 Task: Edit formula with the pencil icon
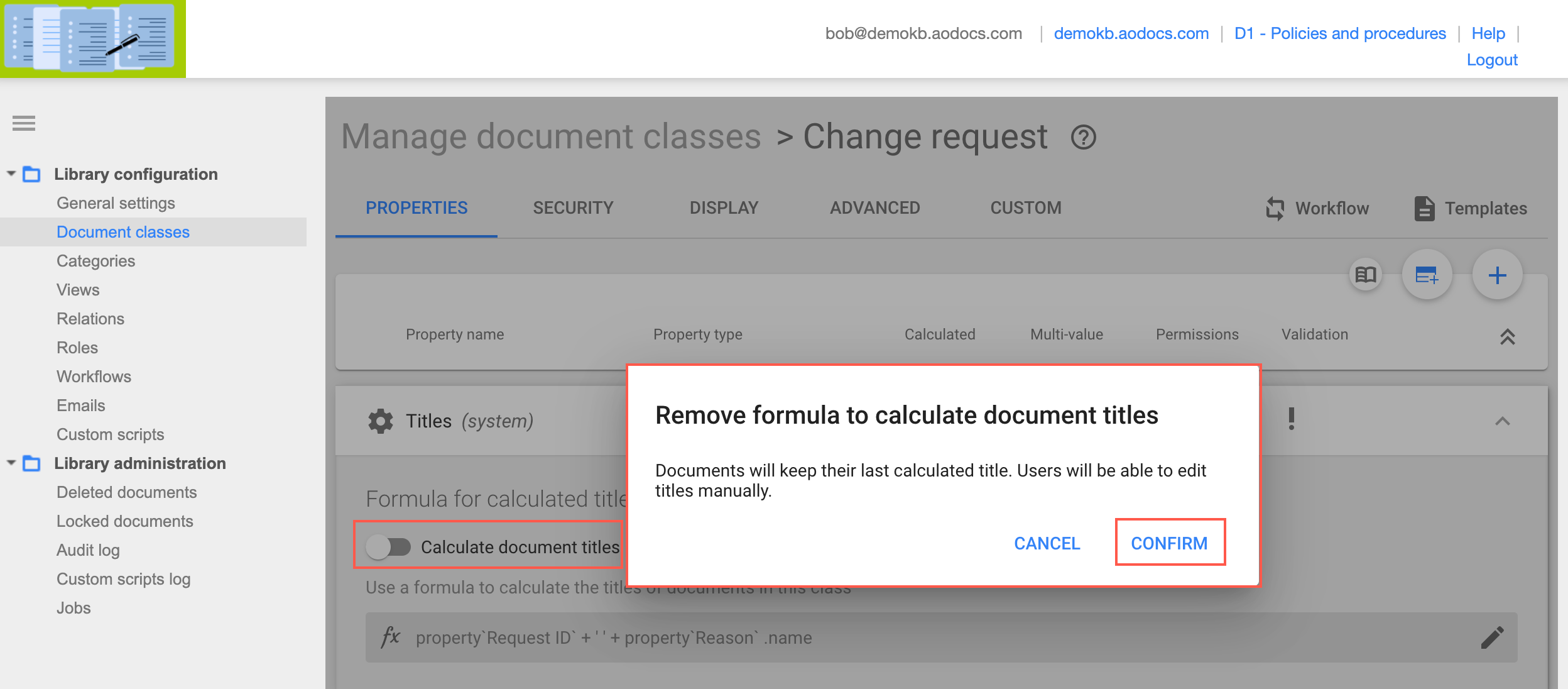(x=1492, y=637)
